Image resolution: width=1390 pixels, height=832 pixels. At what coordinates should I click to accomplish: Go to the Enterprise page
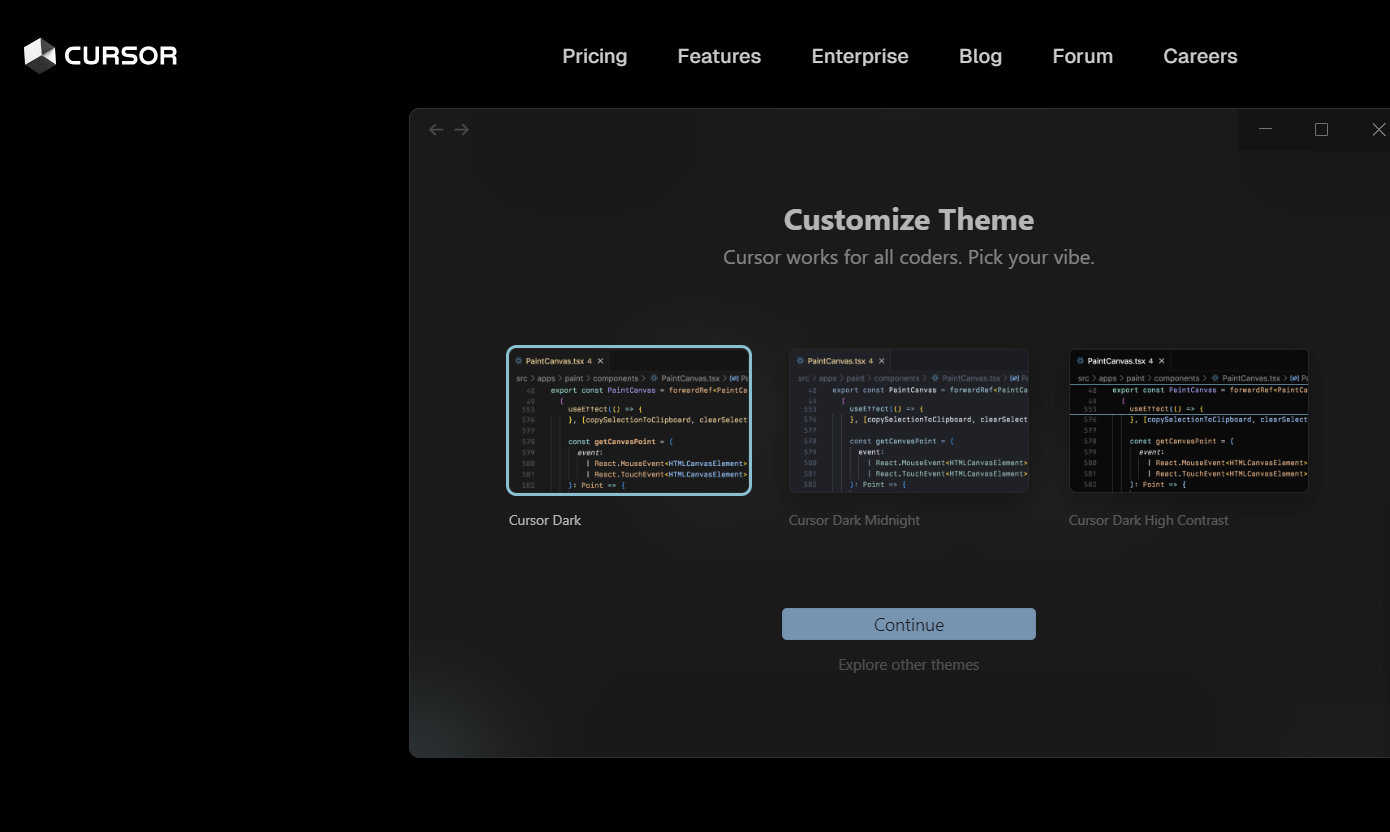860,56
